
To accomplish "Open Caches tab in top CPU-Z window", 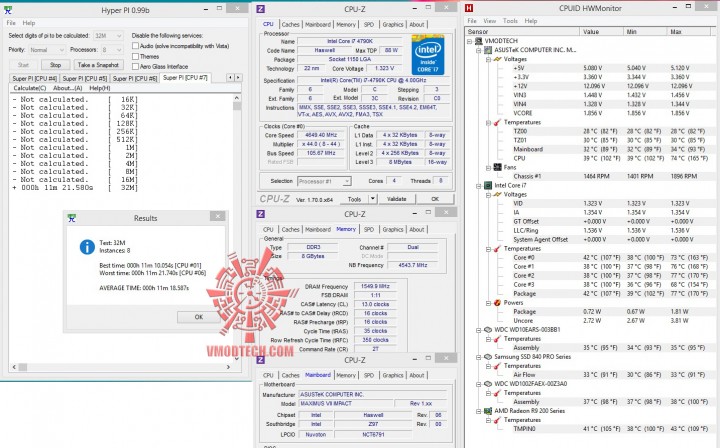I will (290, 24).
